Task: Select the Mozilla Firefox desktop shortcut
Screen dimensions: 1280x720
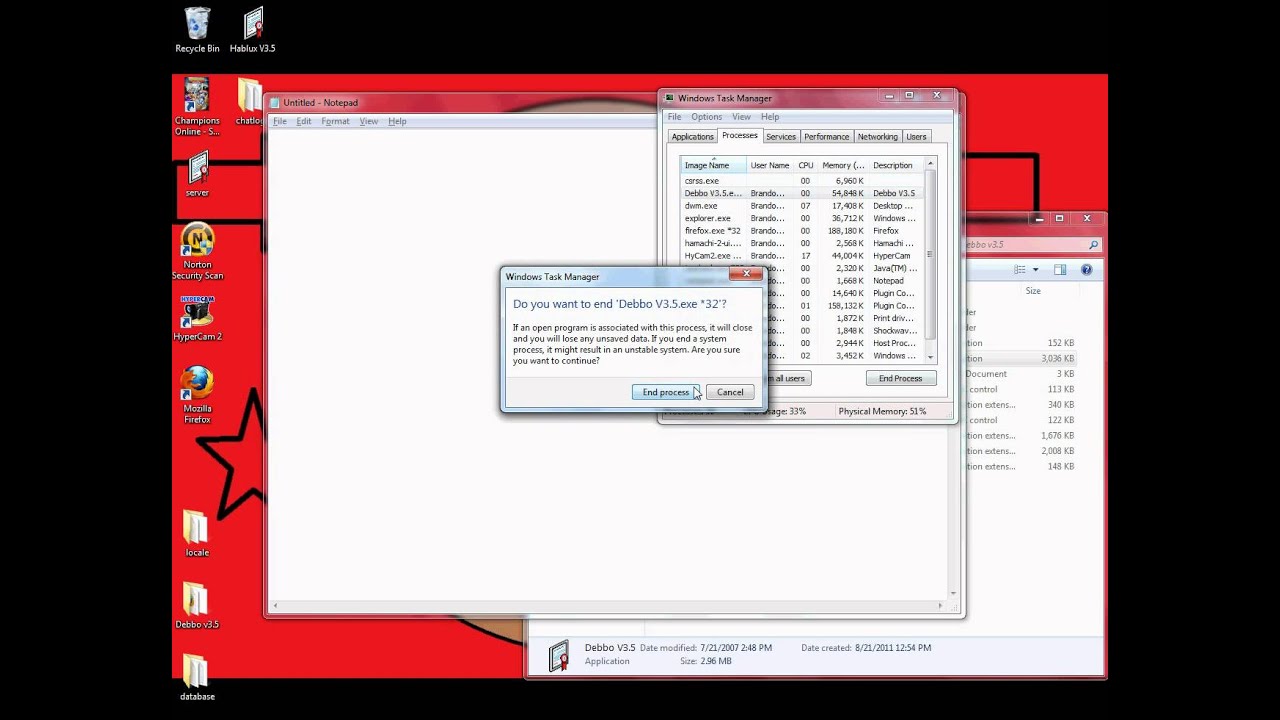Action: 197,395
